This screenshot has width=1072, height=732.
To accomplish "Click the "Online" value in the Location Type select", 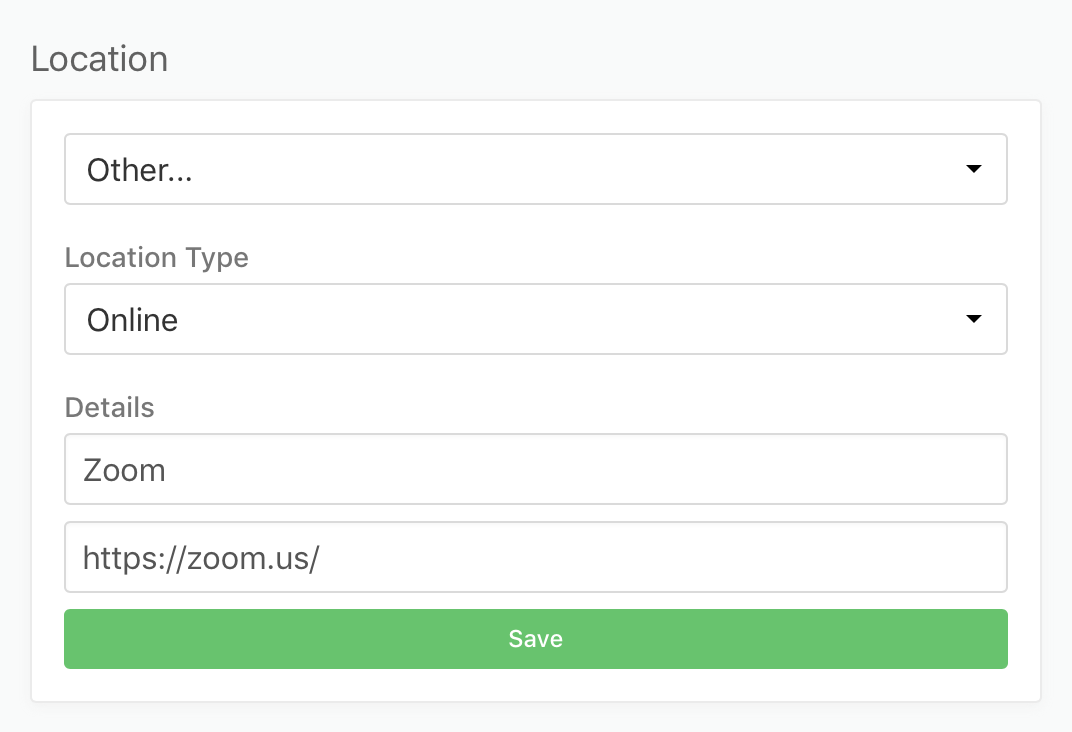I will click(x=132, y=320).
